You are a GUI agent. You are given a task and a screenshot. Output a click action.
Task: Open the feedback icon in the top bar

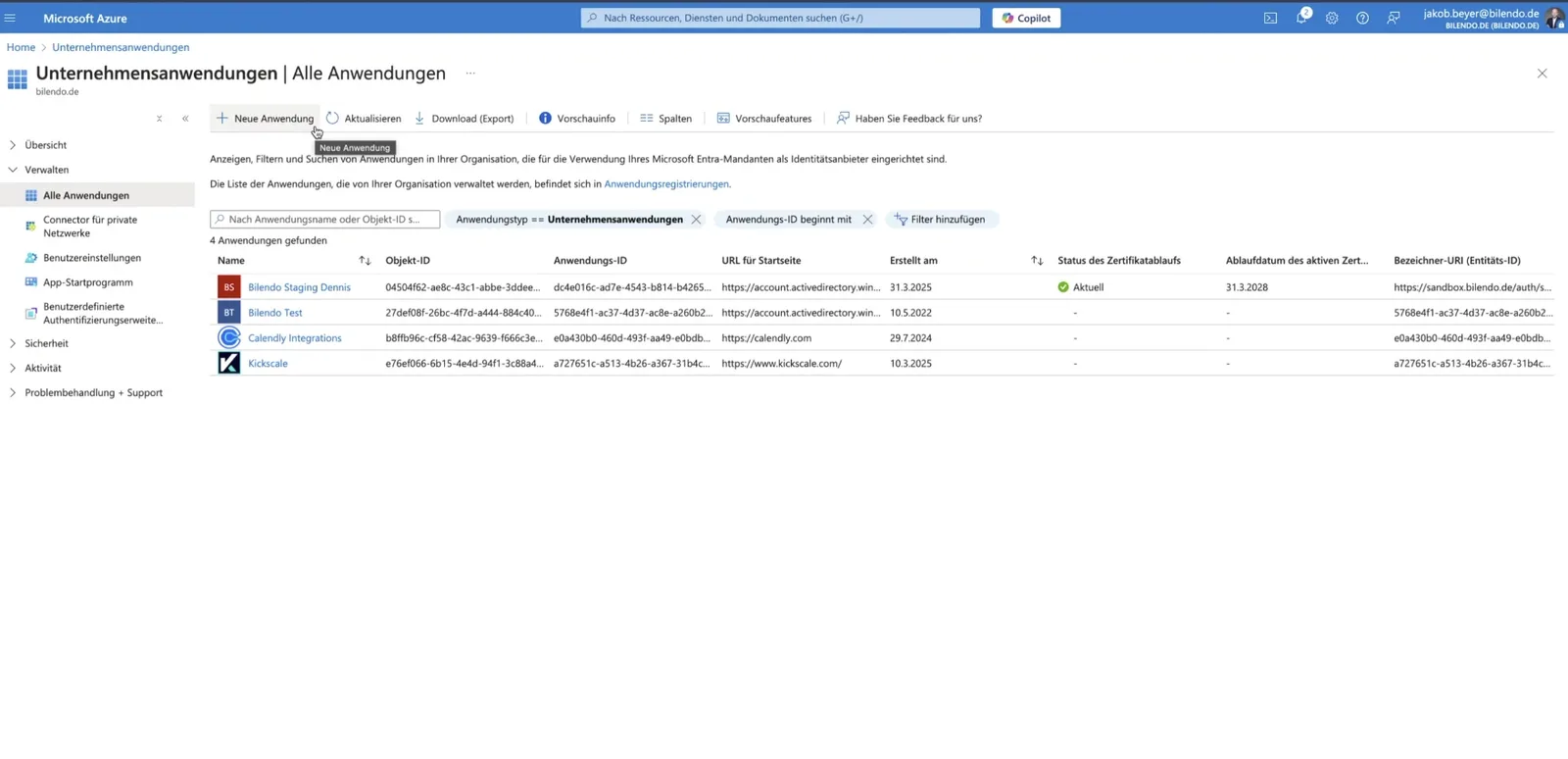(x=1394, y=18)
